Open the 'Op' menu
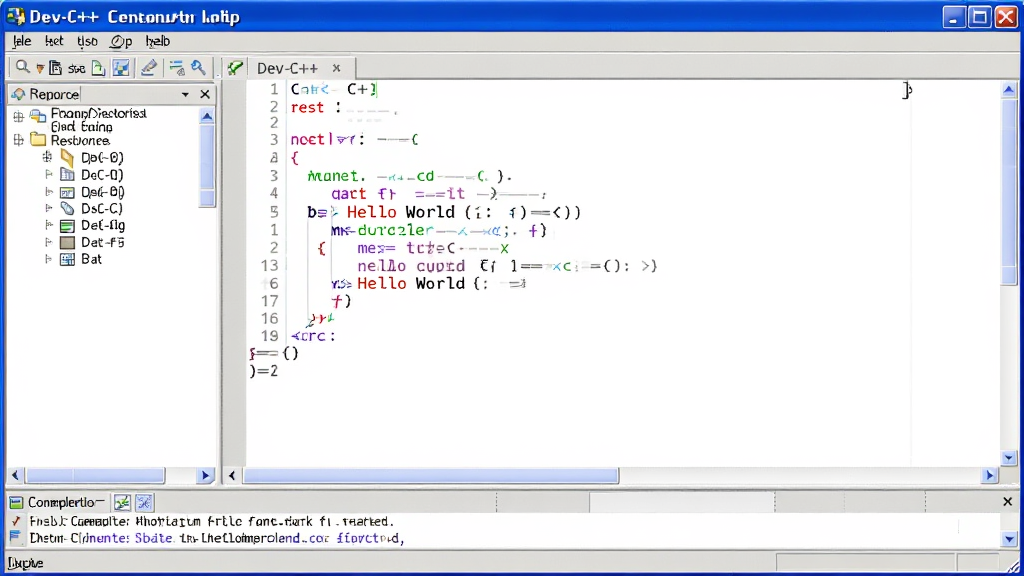This screenshot has height=576, width=1024. (x=121, y=42)
